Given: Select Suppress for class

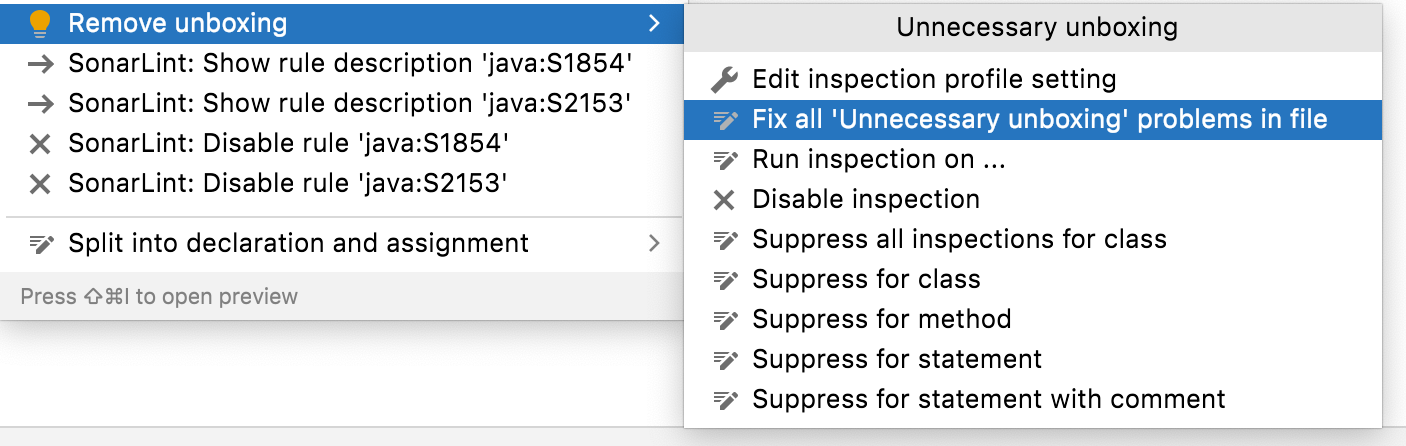Looking at the screenshot, I should point(1033,280).
